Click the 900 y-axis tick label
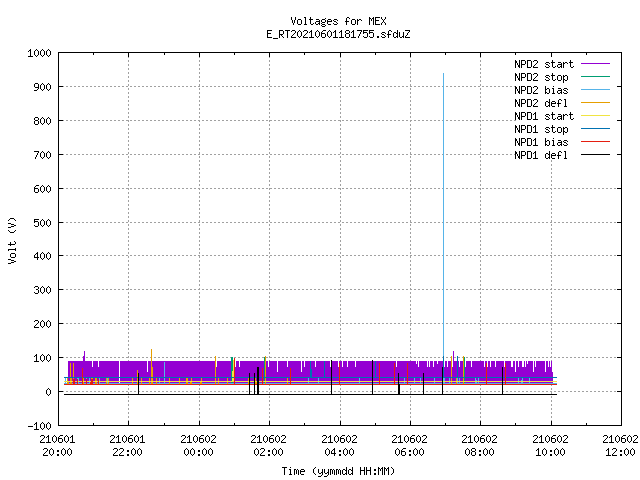640x480 pixels. tap(42, 87)
